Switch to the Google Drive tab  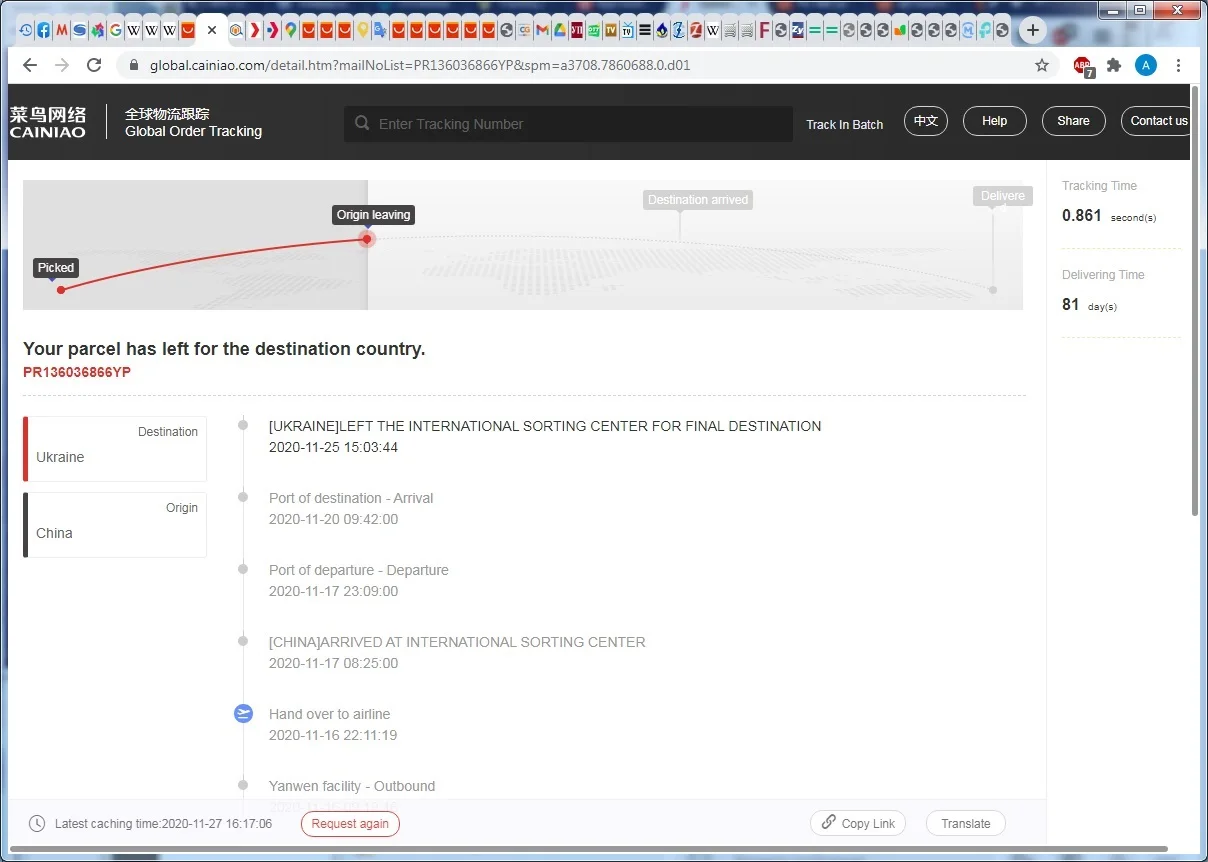[561, 30]
